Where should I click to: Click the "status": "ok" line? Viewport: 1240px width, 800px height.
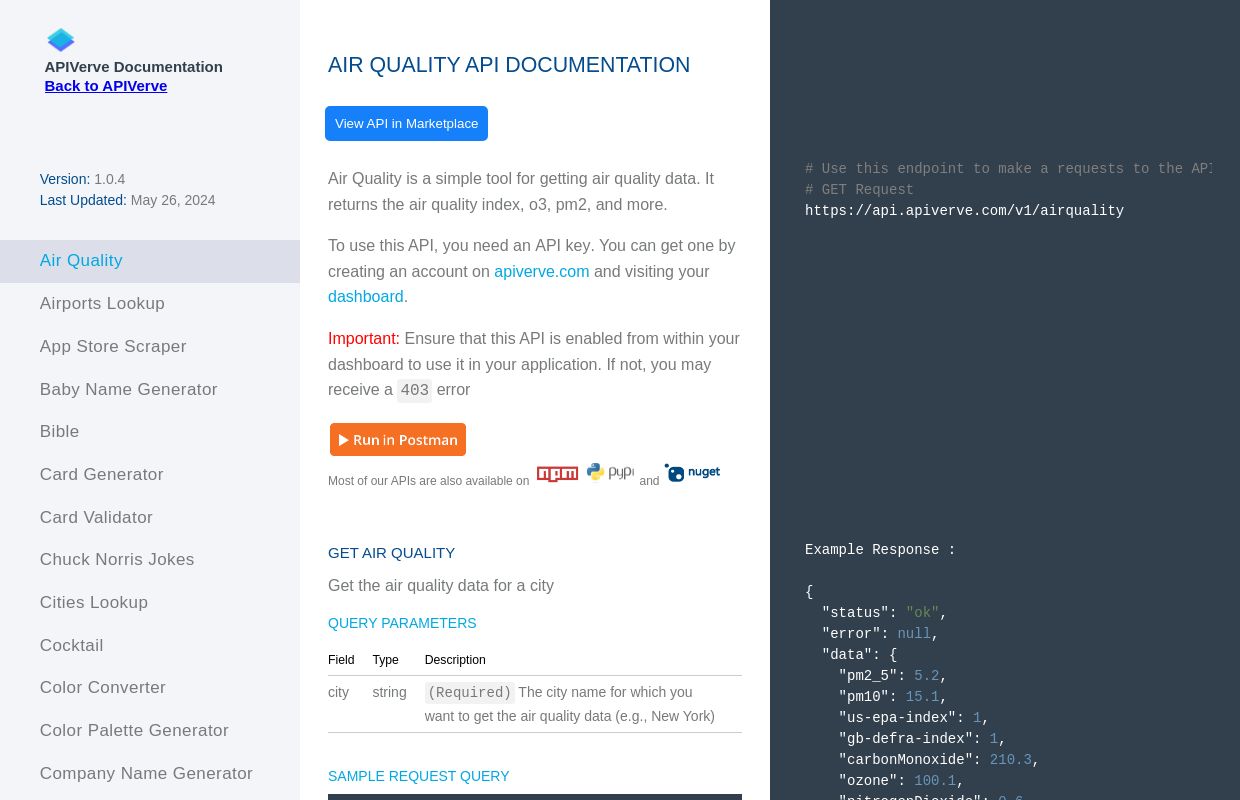click(x=884, y=613)
